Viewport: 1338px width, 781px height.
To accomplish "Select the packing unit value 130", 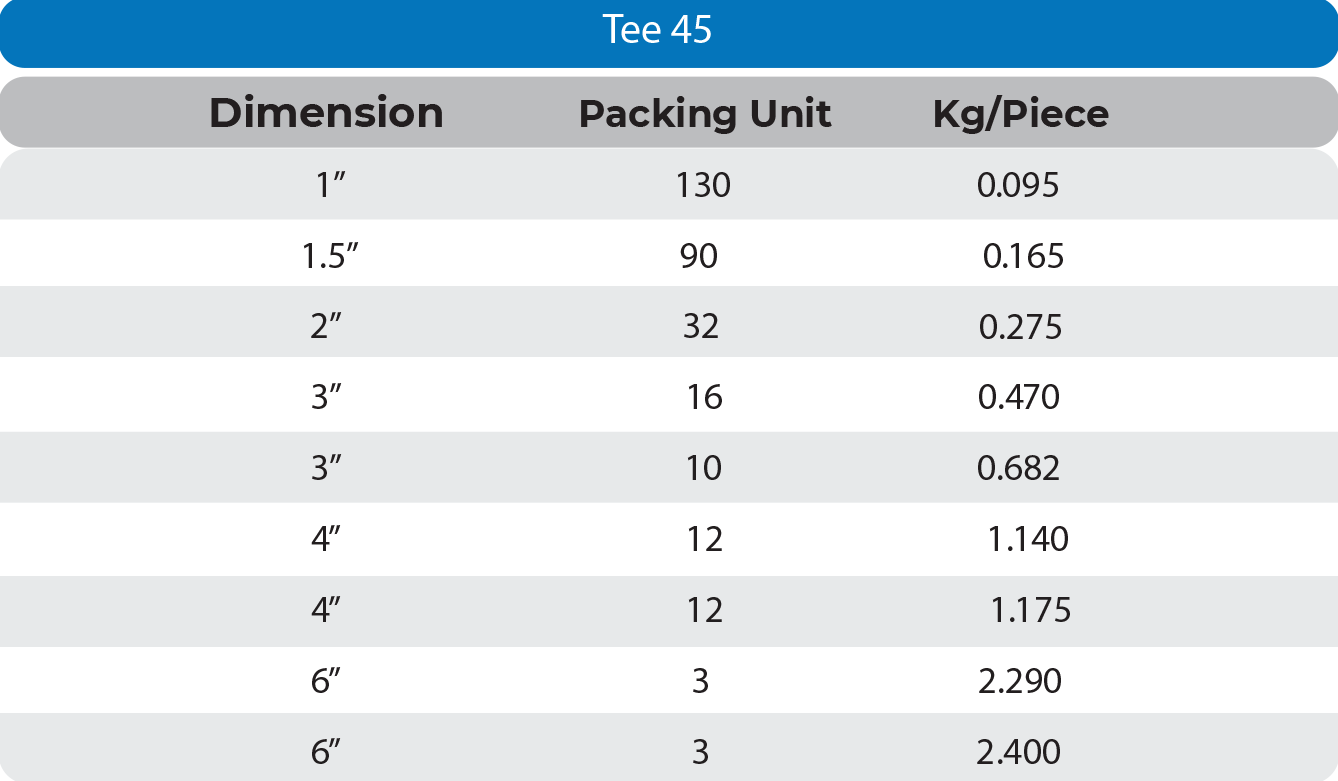I will (x=703, y=185).
